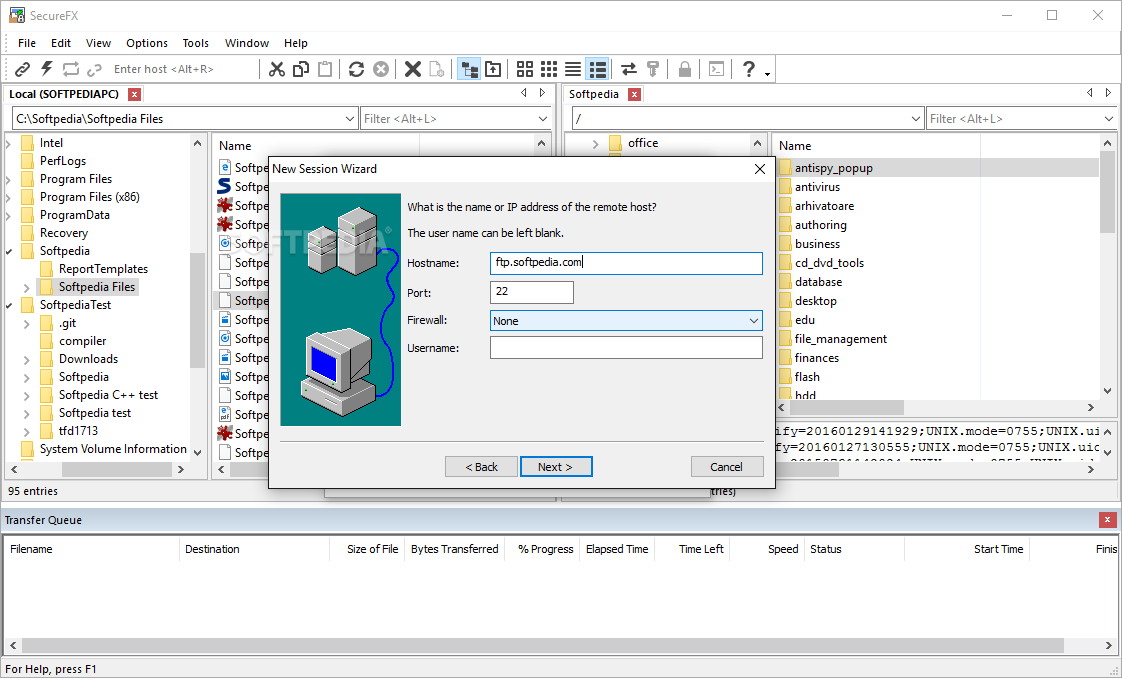
Task: Click the Paste clipboard icon
Action: (x=325, y=69)
